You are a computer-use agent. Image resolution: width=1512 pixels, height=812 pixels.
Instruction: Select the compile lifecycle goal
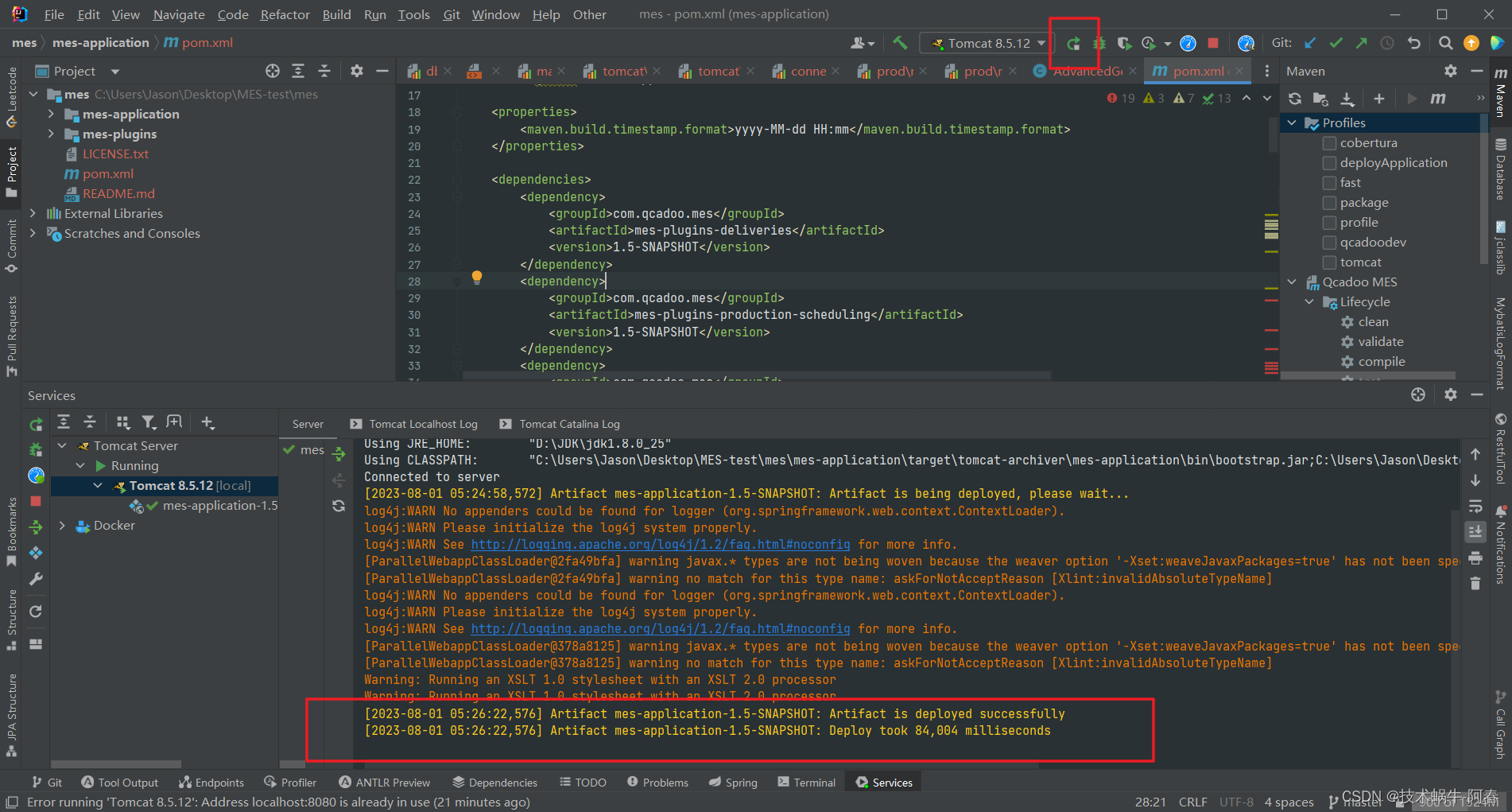pyautogui.click(x=1381, y=361)
